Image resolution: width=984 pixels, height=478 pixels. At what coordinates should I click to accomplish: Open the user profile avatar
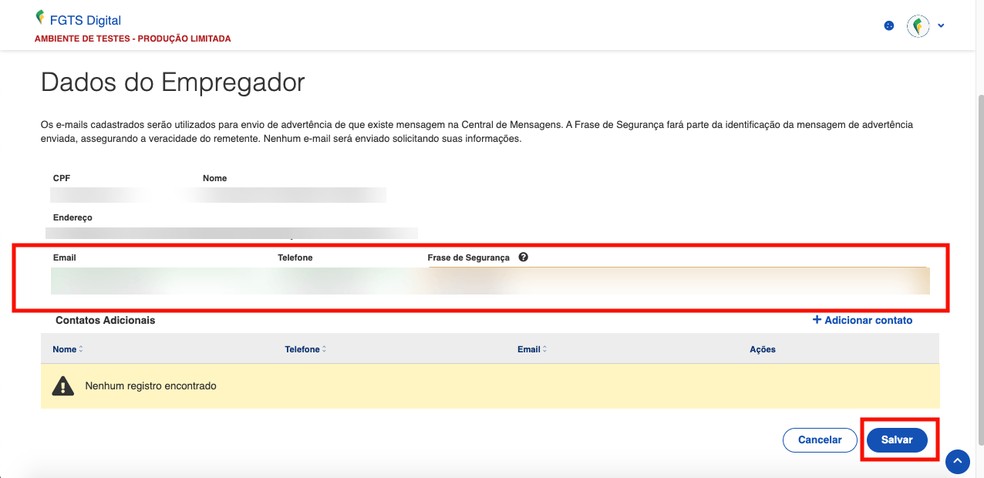[918, 26]
